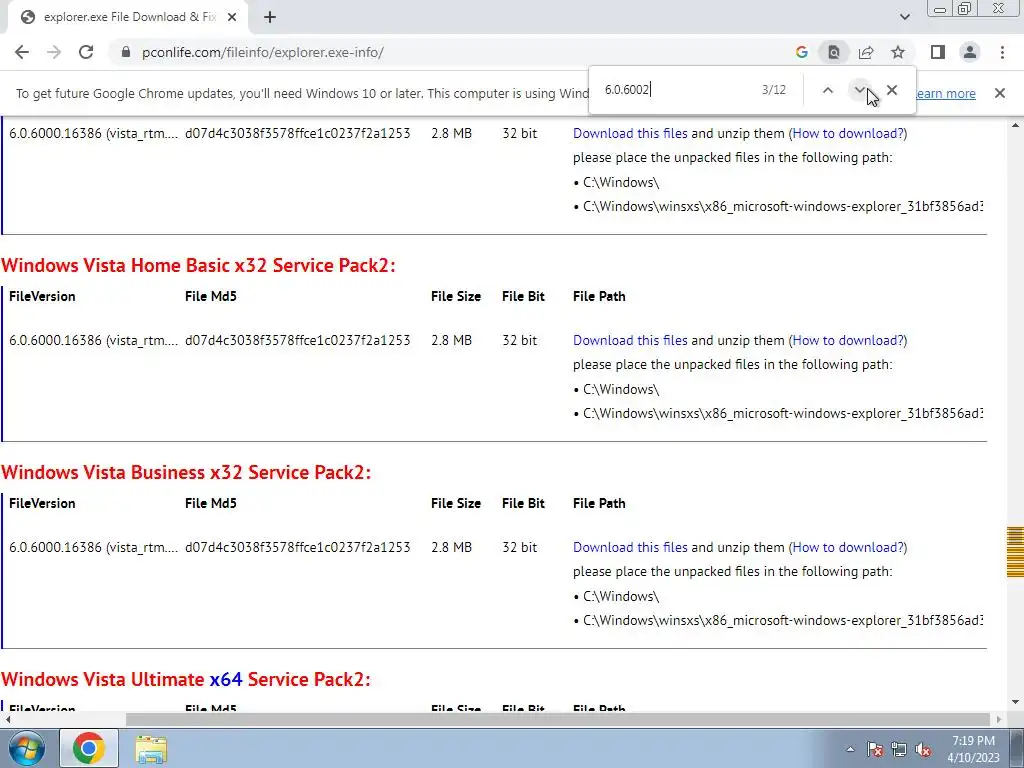This screenshot has height=768, width=1024.
Task: Click the muted volume tray icon
Action: click(x=923, y=749)
